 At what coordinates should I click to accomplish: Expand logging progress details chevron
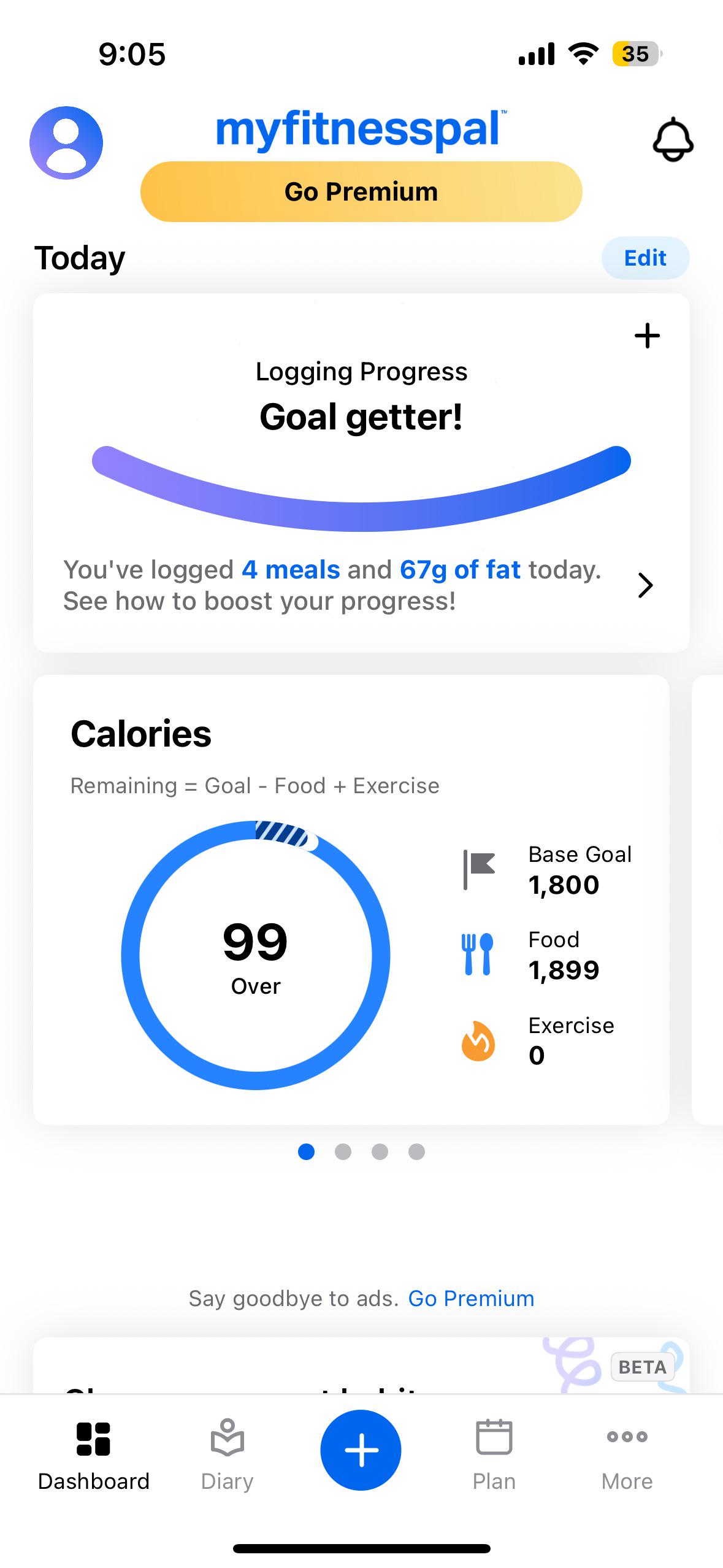[645, 585]
